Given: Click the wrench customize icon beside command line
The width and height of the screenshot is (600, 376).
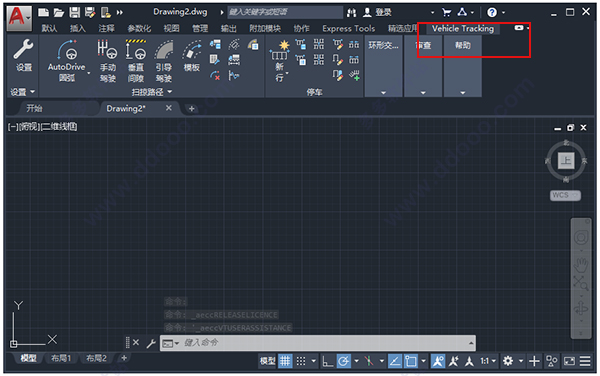Looking at the screenshot, I should coord(151,343).
